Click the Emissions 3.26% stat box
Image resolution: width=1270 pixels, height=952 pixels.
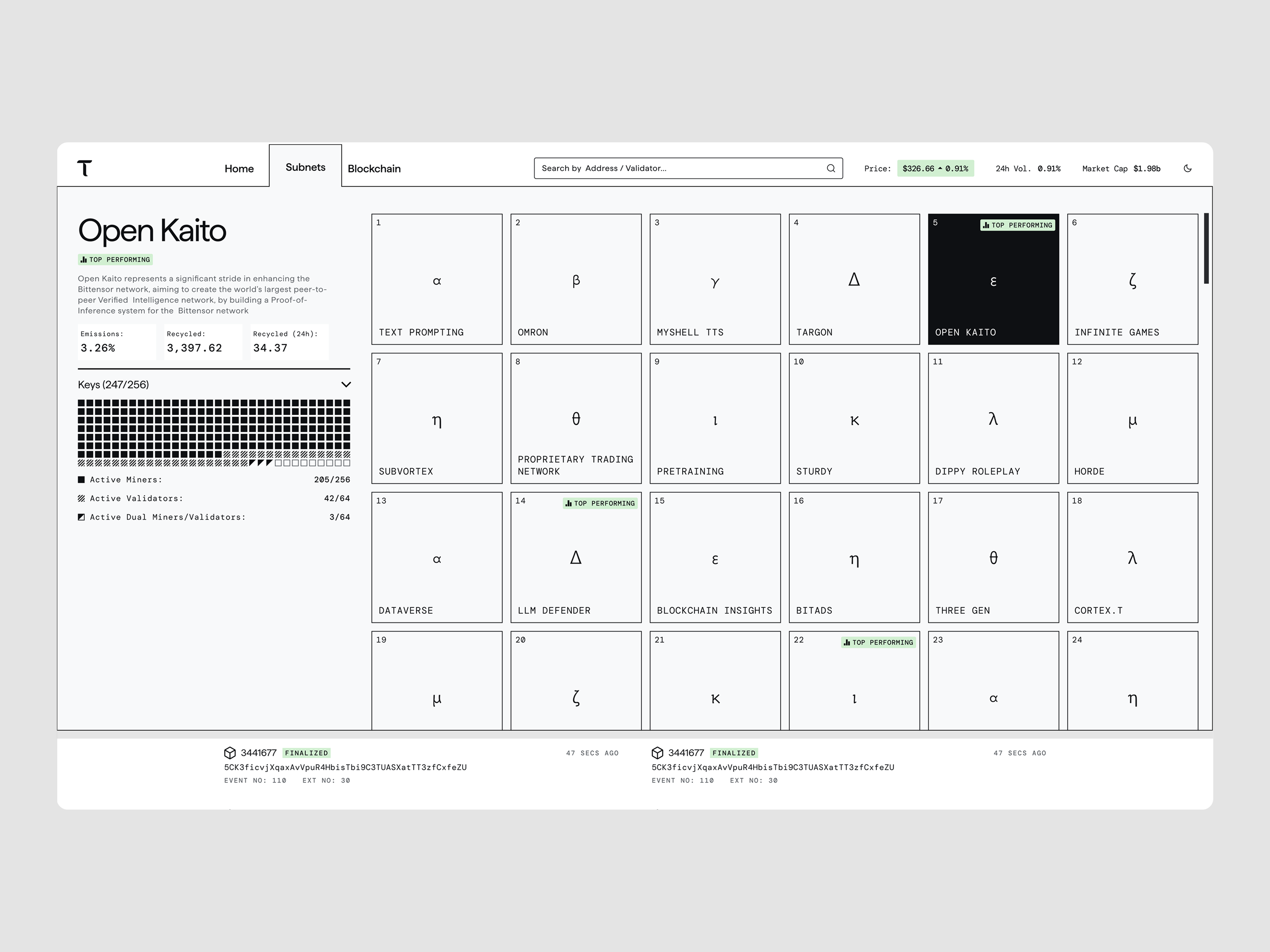click(x=117, y=342)
